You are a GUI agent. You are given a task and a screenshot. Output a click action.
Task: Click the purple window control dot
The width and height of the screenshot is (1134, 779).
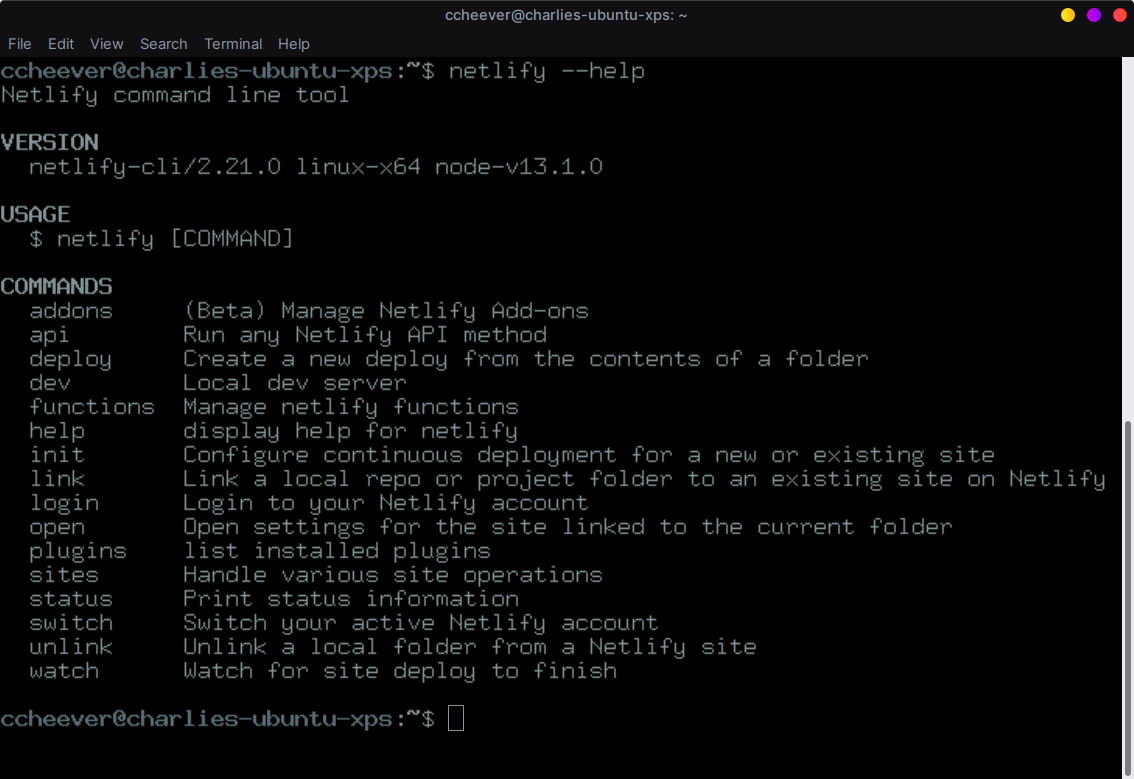(1095, 15)
